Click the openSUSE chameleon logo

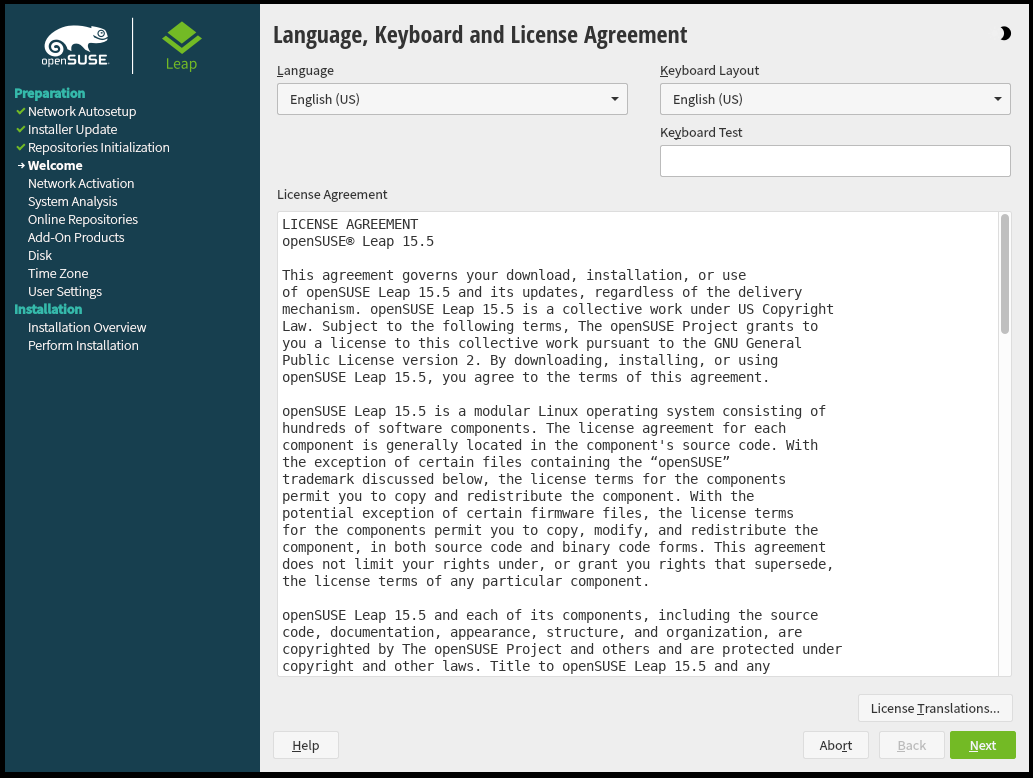click(x=75, y=46)
